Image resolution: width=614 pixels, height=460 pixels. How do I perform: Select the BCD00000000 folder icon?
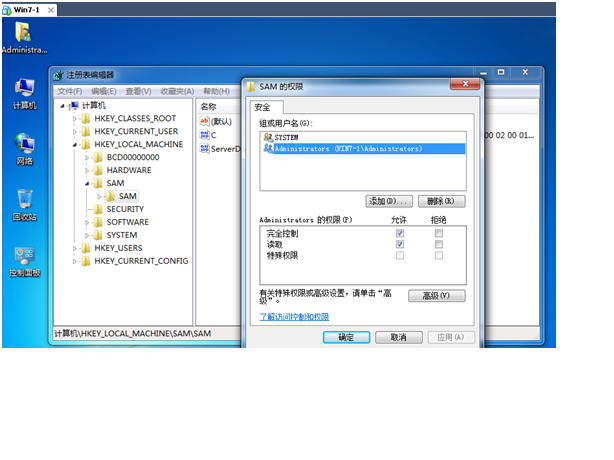98,157
